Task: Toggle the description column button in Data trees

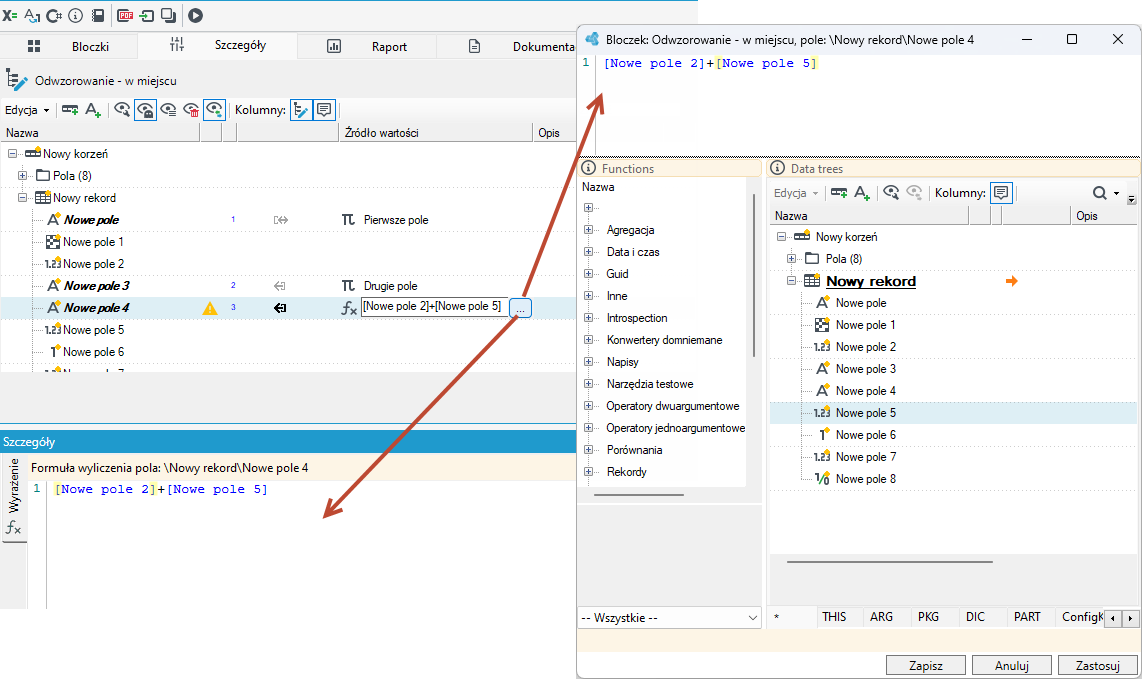Action: click(1000, 193)
